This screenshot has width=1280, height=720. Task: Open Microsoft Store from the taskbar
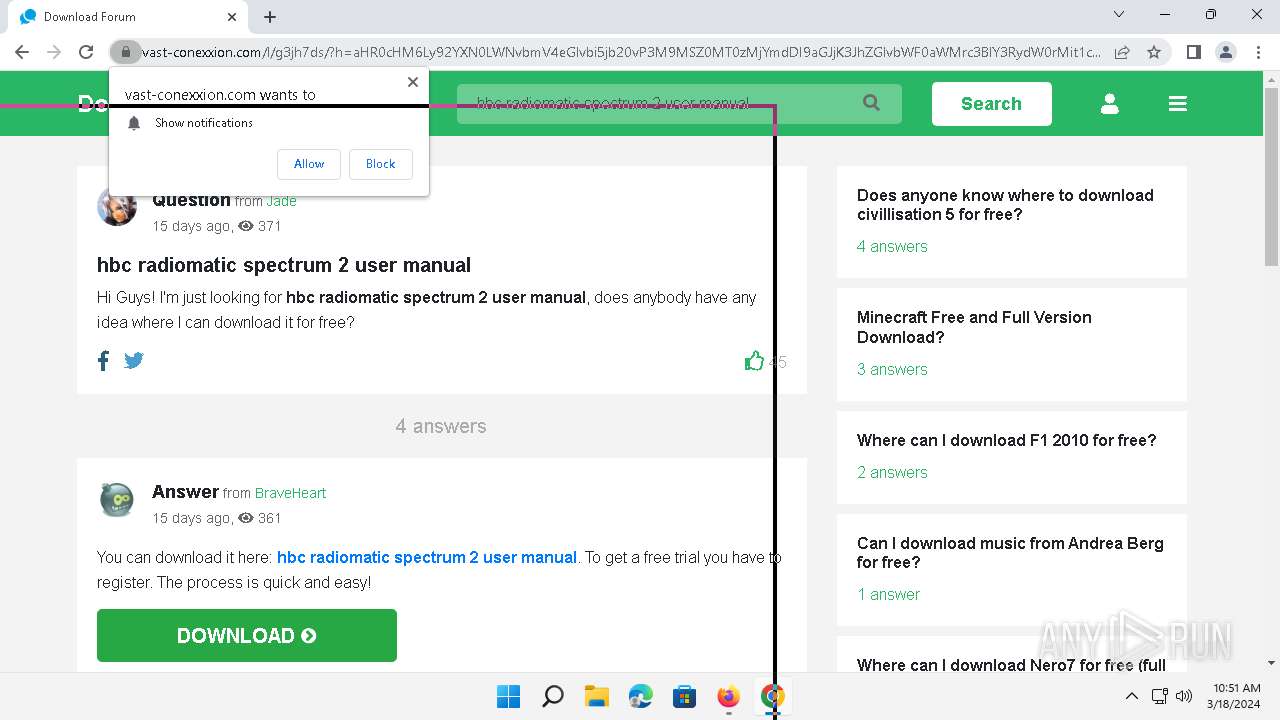685,696
